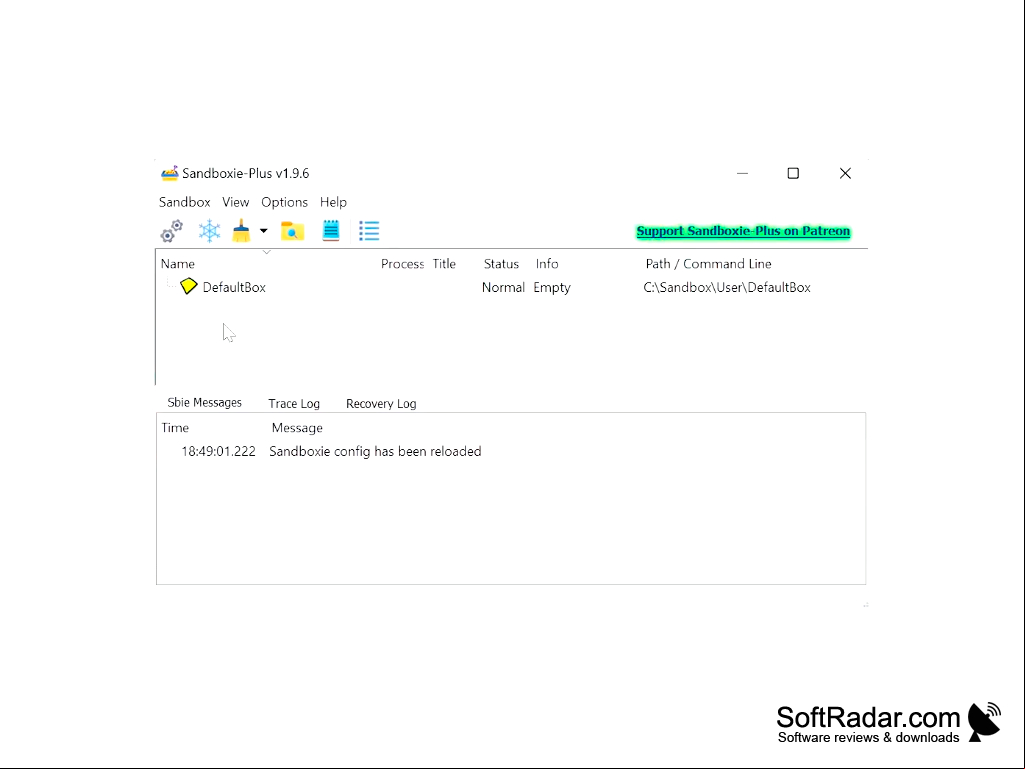Click the yellow DefaultBox sandbox icon
The image size is (1025, 769).
click(188, 286)
